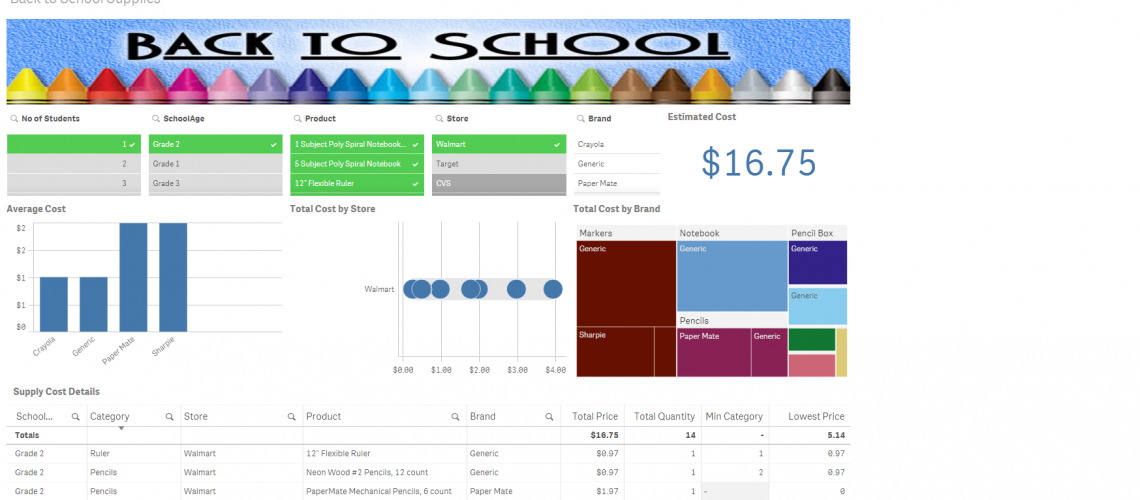Image resolution: width=1140 pixels, height=500 pixels.
Task: Select Pencil Box dark purple Generic block
Action: tap(818, 262)
